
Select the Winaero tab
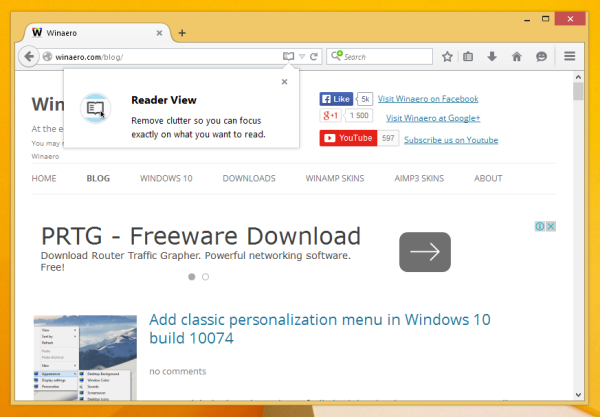[x=97, y=33]
